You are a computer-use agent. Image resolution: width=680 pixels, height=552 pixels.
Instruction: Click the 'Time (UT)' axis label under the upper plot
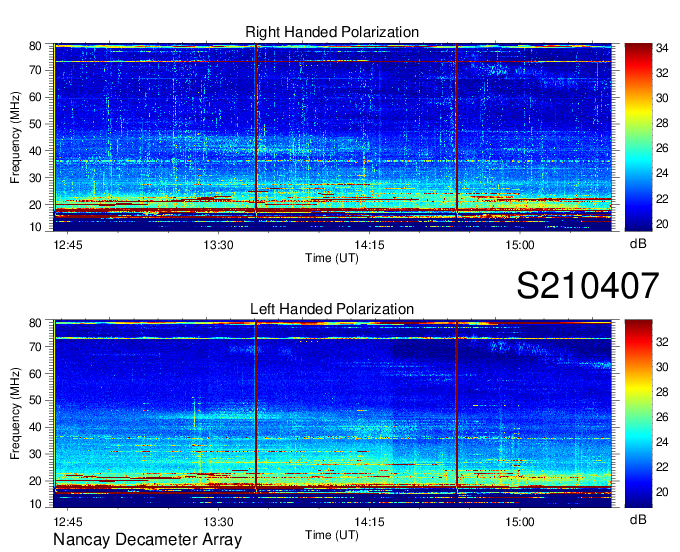(332, 258)
